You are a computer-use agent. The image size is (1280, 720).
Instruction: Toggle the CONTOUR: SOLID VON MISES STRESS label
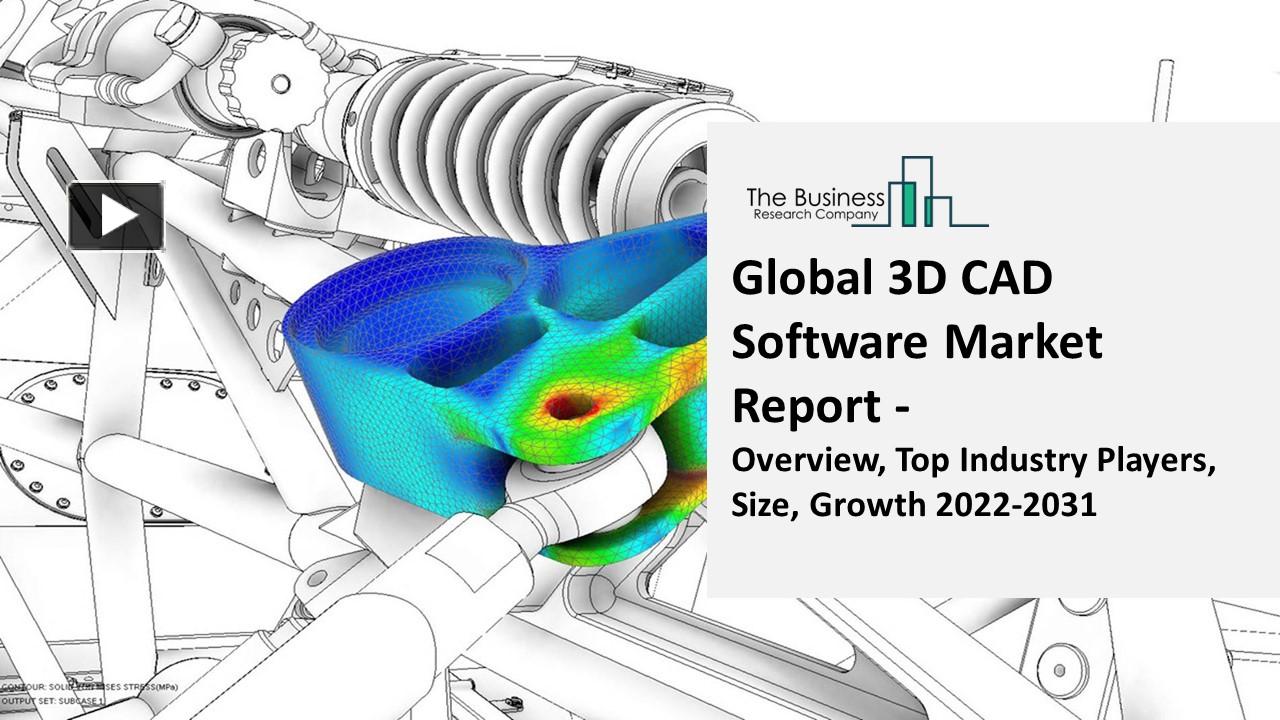click(88, 688)
